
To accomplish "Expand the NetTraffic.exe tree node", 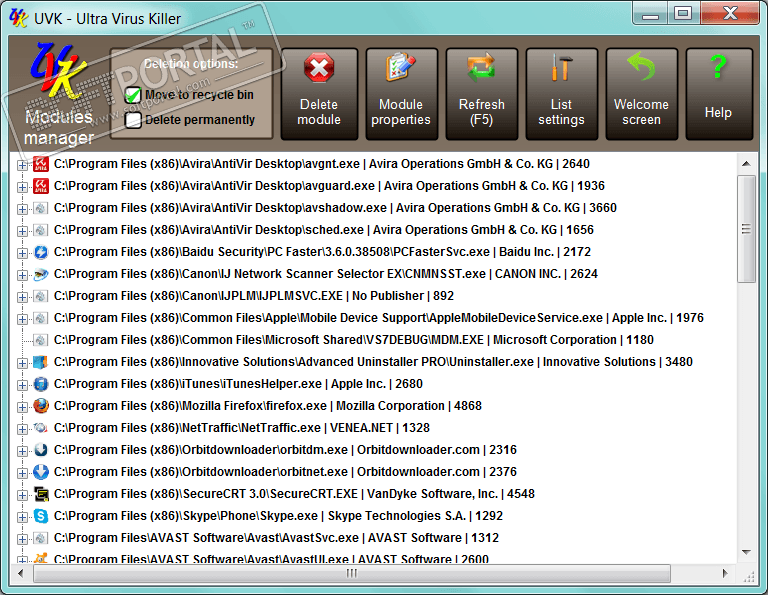I will click(x=22, y=429).
